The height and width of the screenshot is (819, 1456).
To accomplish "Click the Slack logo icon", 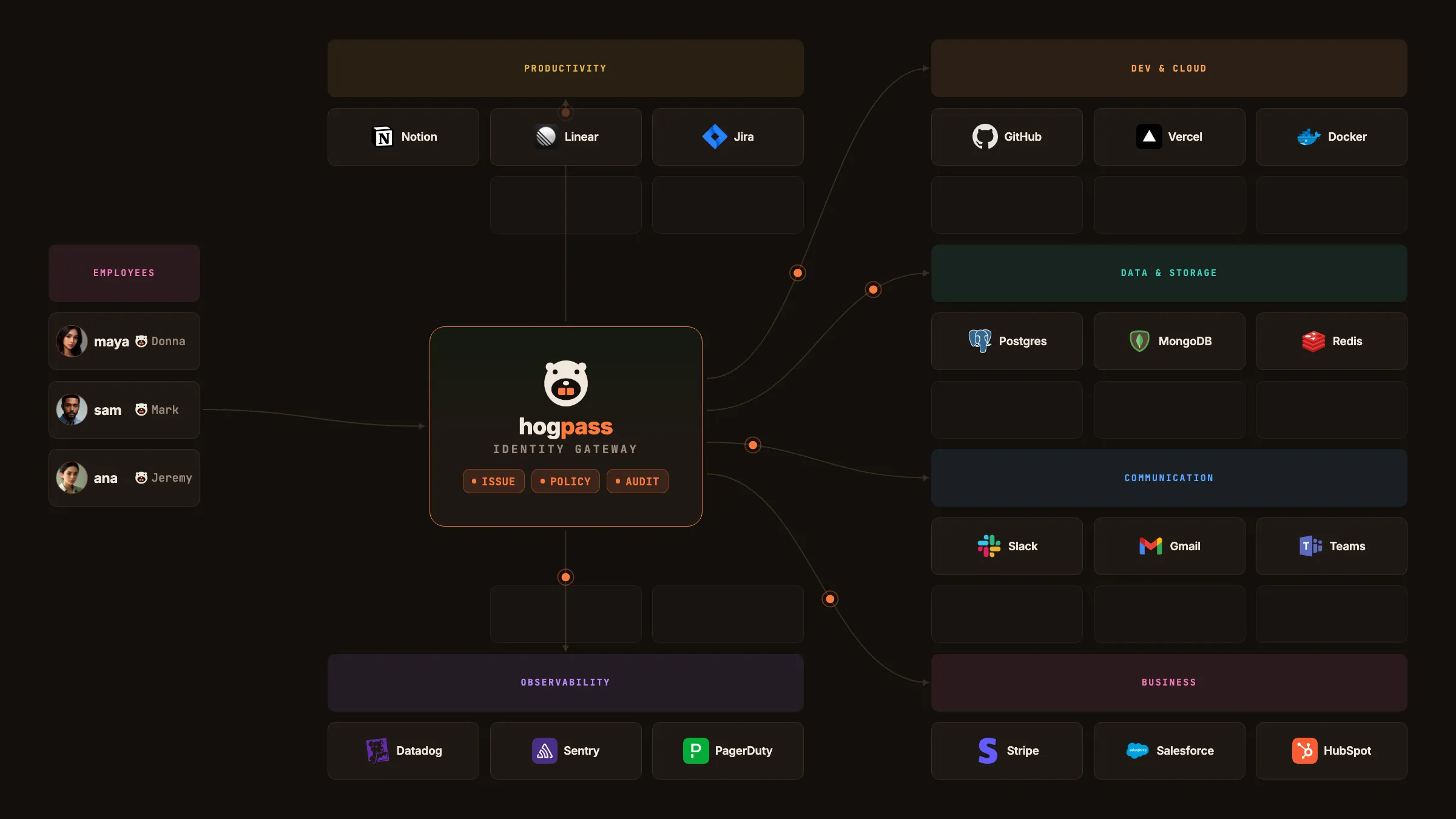I will pos(989,546).
